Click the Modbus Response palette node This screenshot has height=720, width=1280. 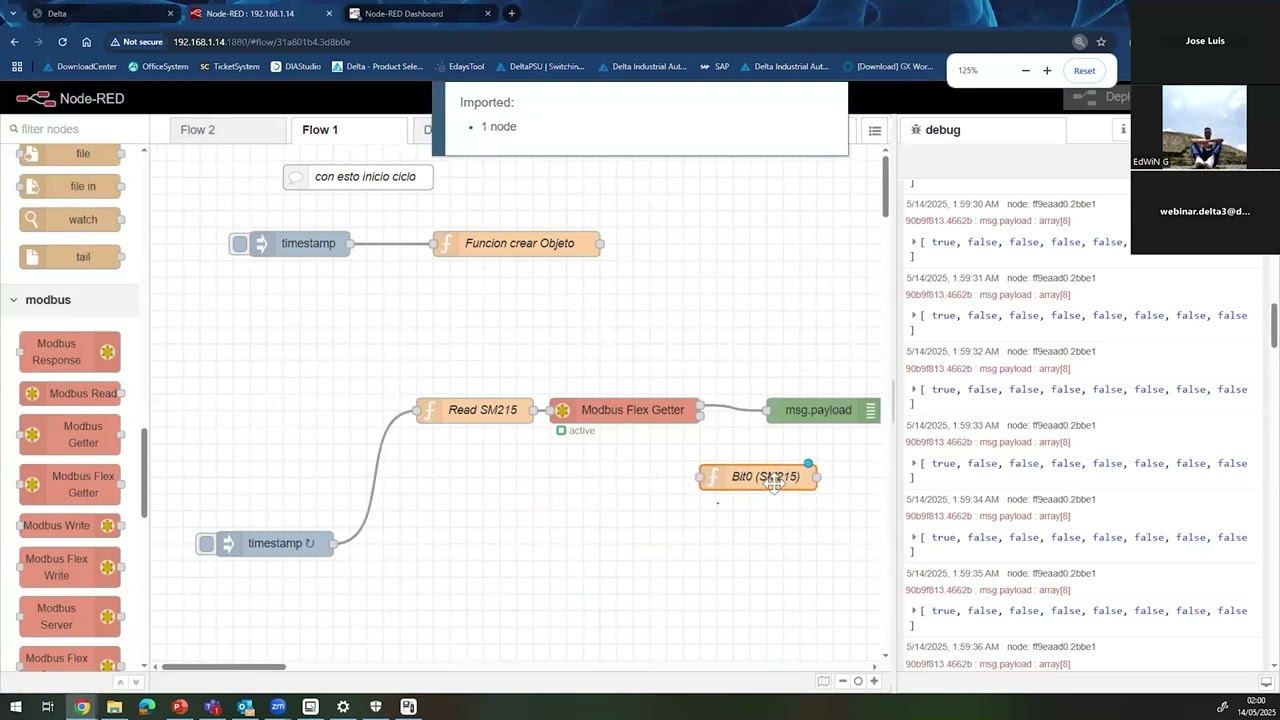(70, 352)
